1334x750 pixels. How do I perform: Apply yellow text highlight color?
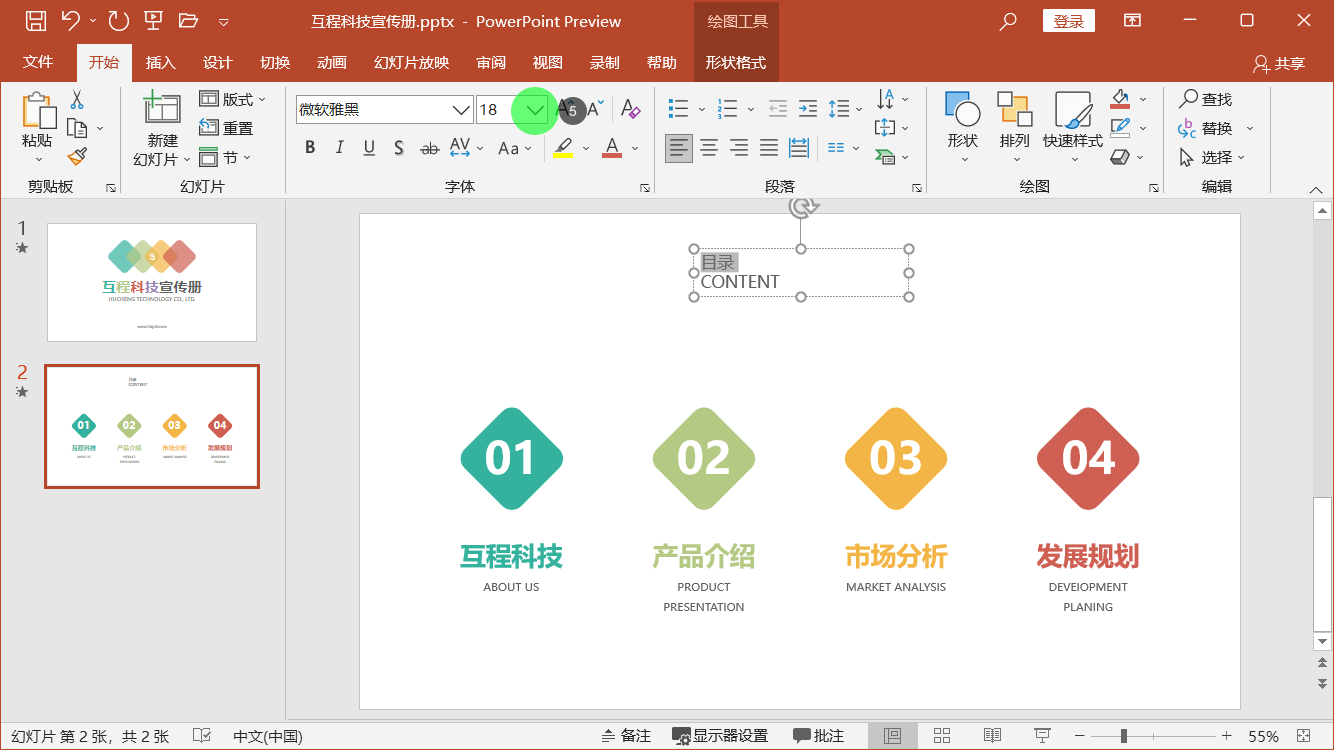pos(563,148)
